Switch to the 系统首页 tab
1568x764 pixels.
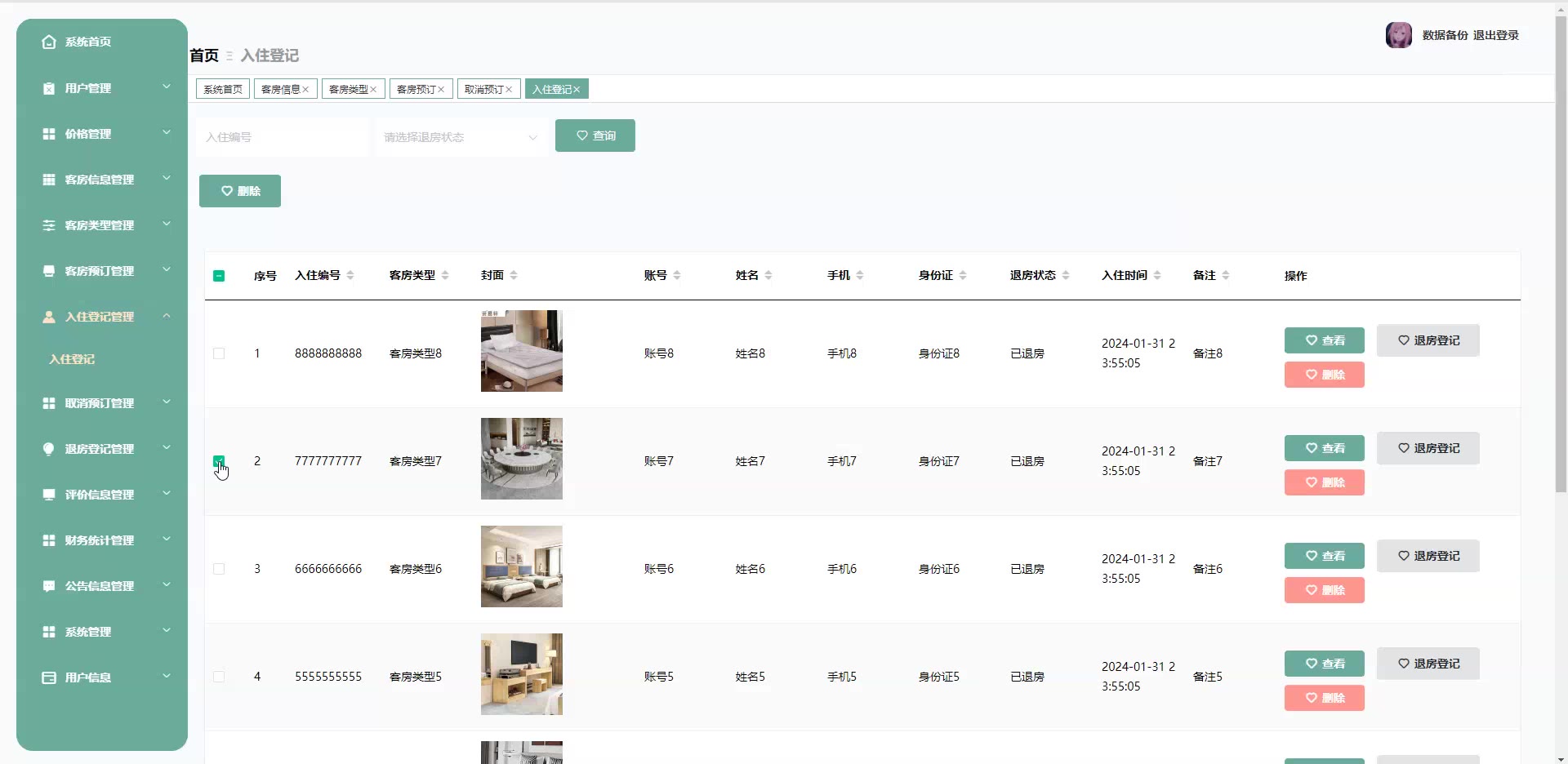tap(223, 90)
